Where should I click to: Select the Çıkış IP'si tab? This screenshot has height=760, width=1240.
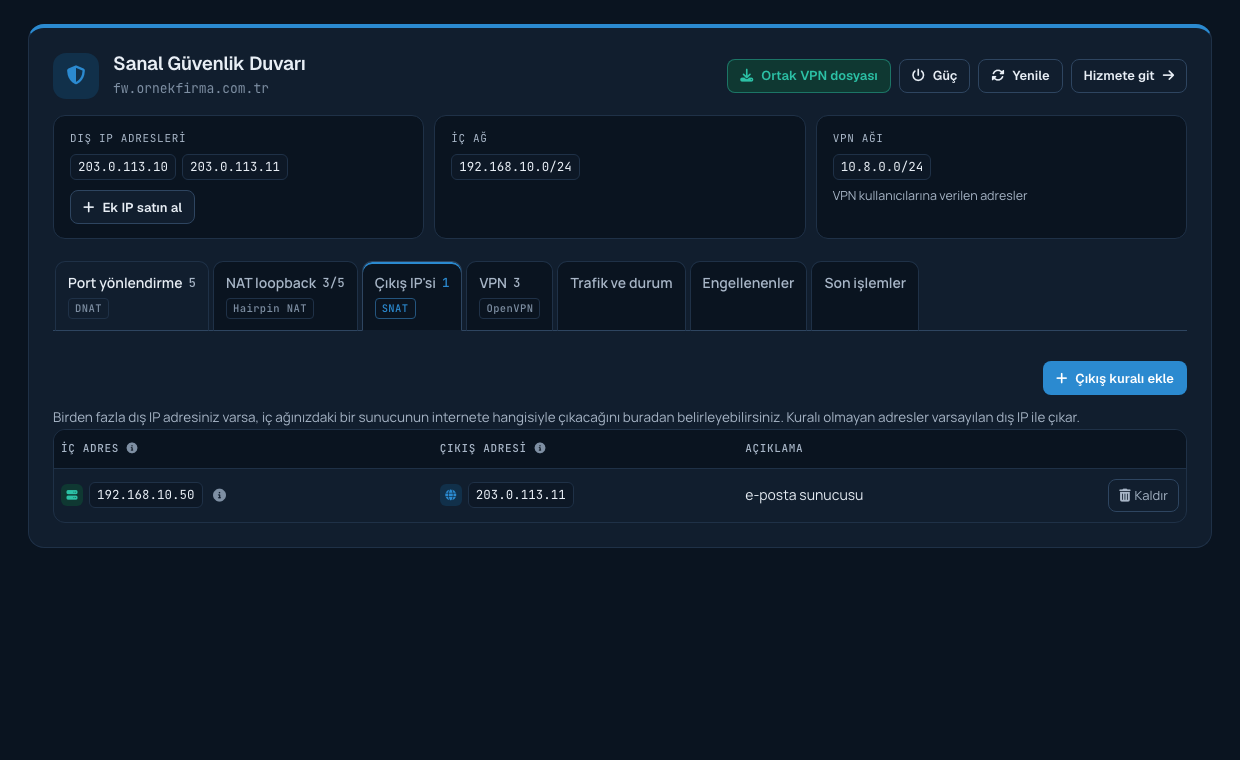coord(412,296)
